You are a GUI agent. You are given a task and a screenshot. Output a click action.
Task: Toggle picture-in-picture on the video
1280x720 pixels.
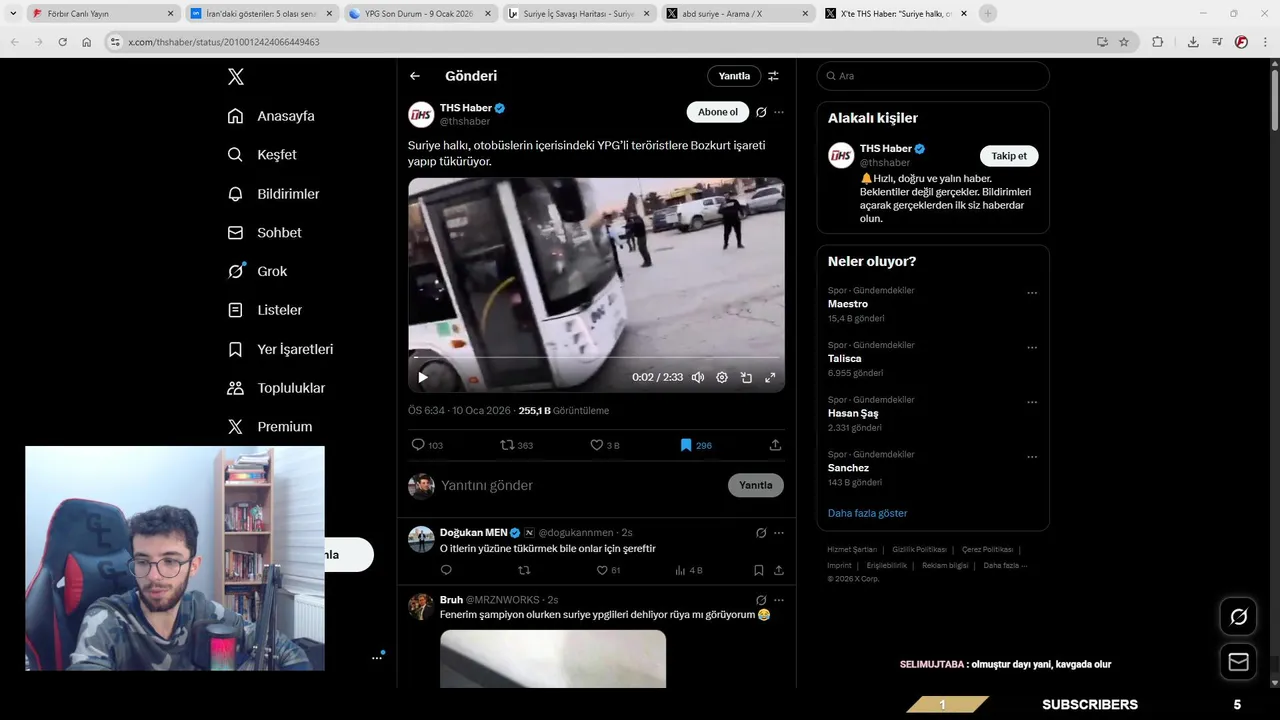point(746,377)
